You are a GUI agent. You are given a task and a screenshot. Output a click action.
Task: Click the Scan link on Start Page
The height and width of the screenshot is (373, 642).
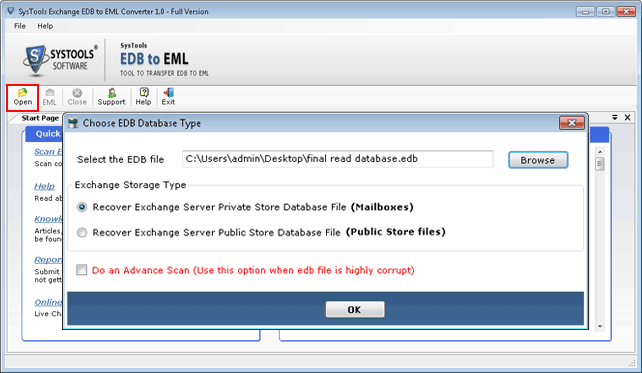click(48, 152)
